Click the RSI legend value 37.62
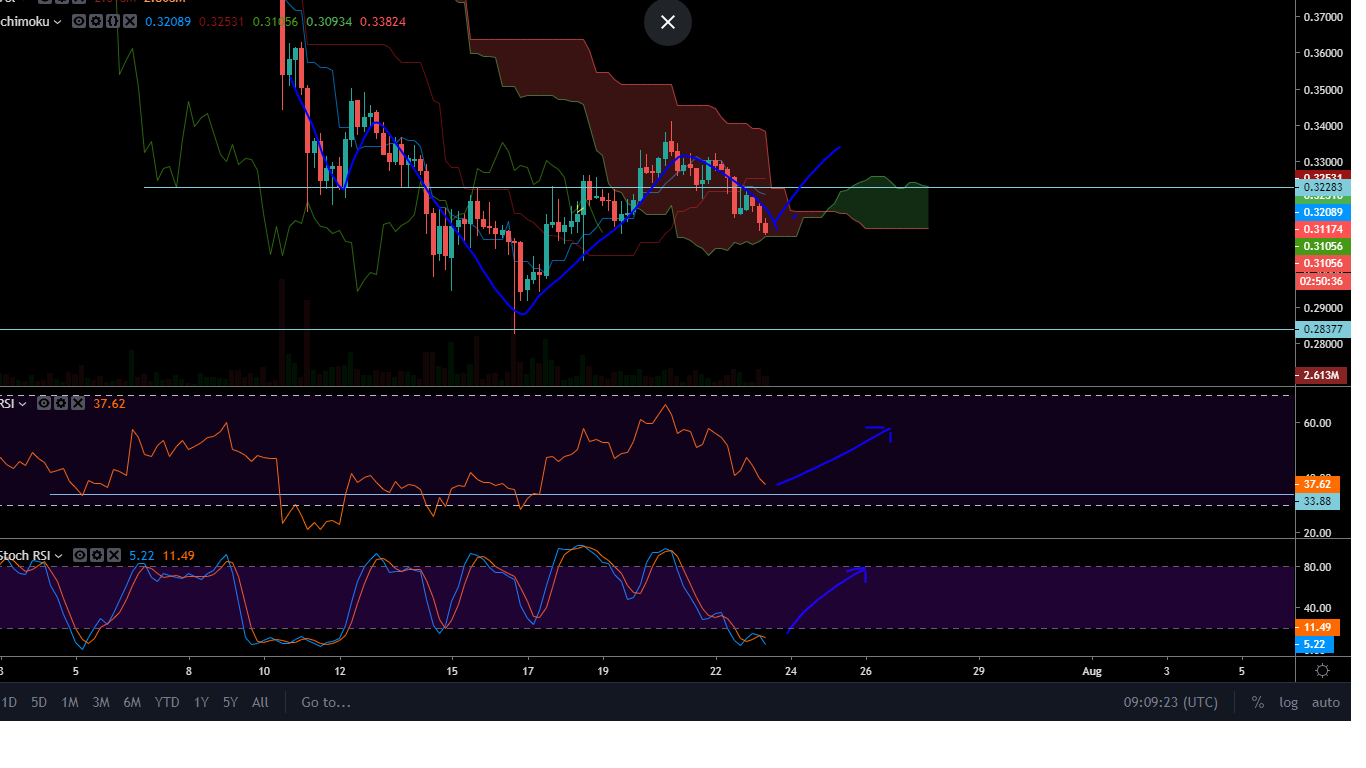This screenshot has height=768, width=1366. pos(109,403)
